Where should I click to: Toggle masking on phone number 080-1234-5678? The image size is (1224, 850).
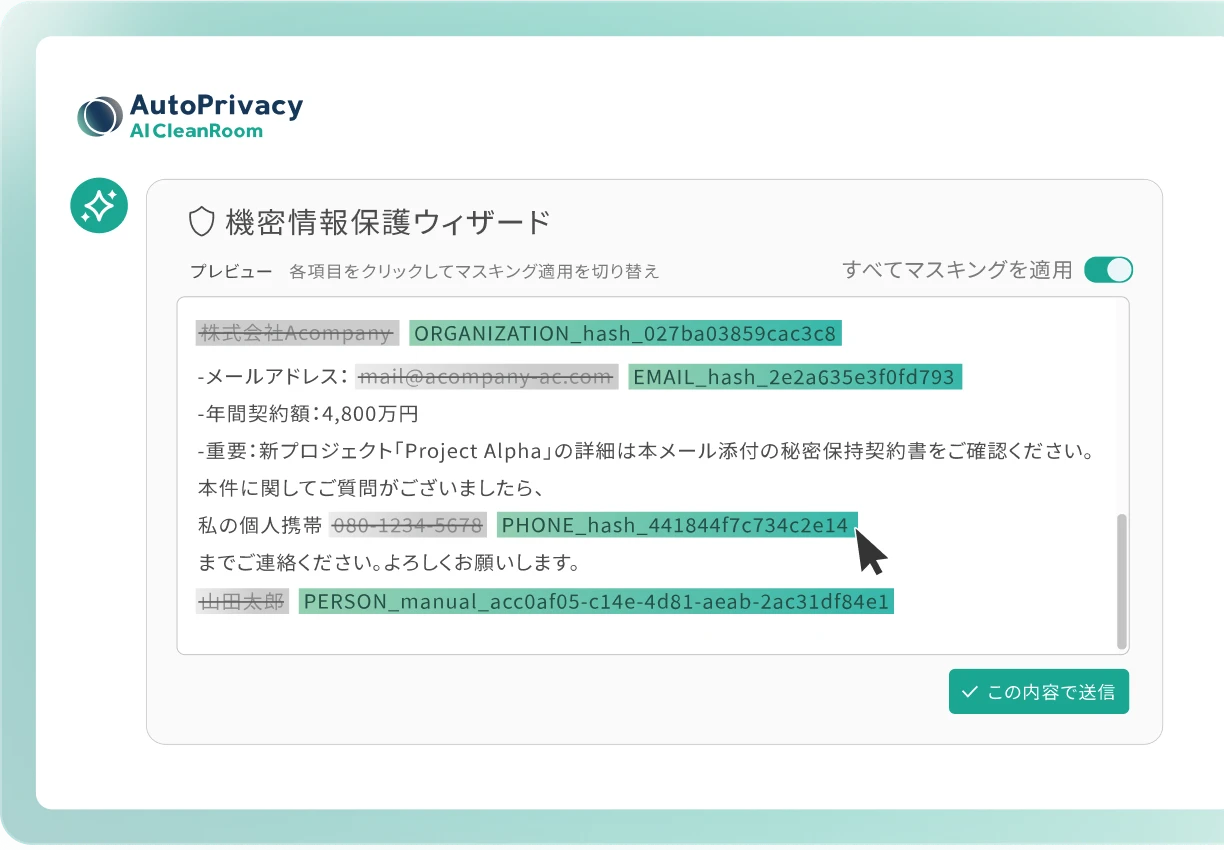(407, 524)
